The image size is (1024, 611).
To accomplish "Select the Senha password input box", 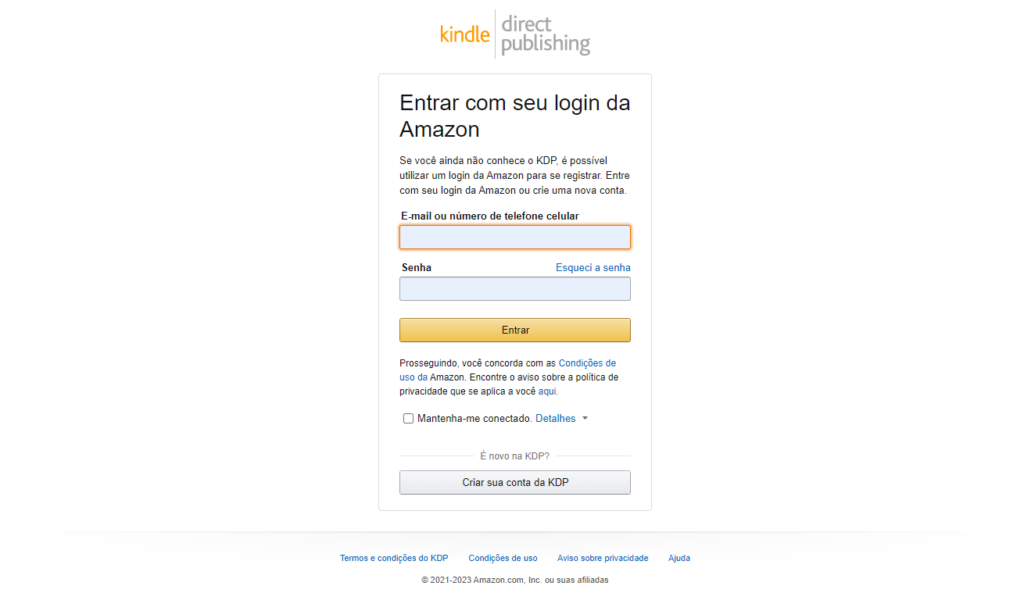I will [515, 289].
